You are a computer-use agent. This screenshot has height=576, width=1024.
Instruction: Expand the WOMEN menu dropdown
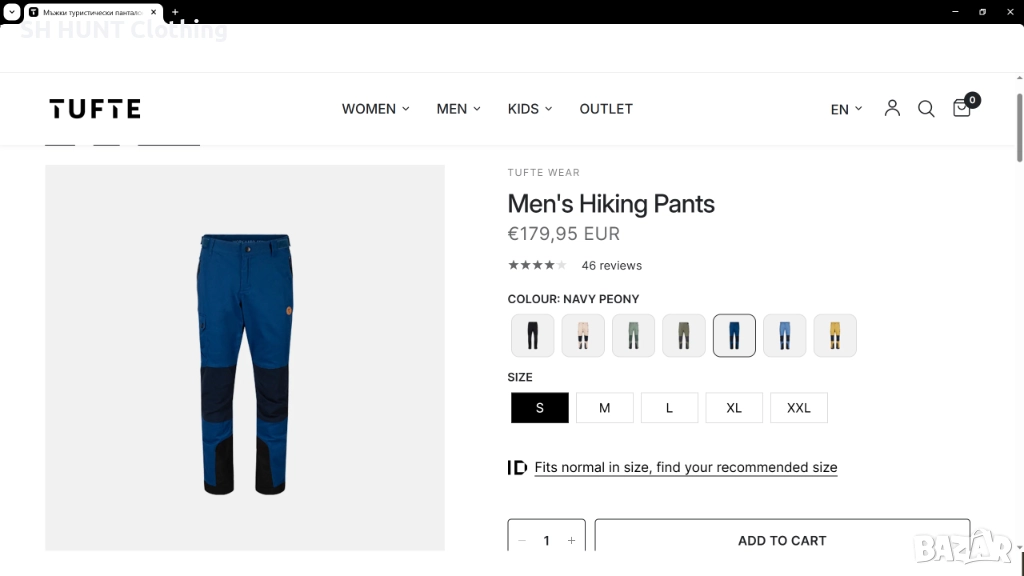click(375, 109)
